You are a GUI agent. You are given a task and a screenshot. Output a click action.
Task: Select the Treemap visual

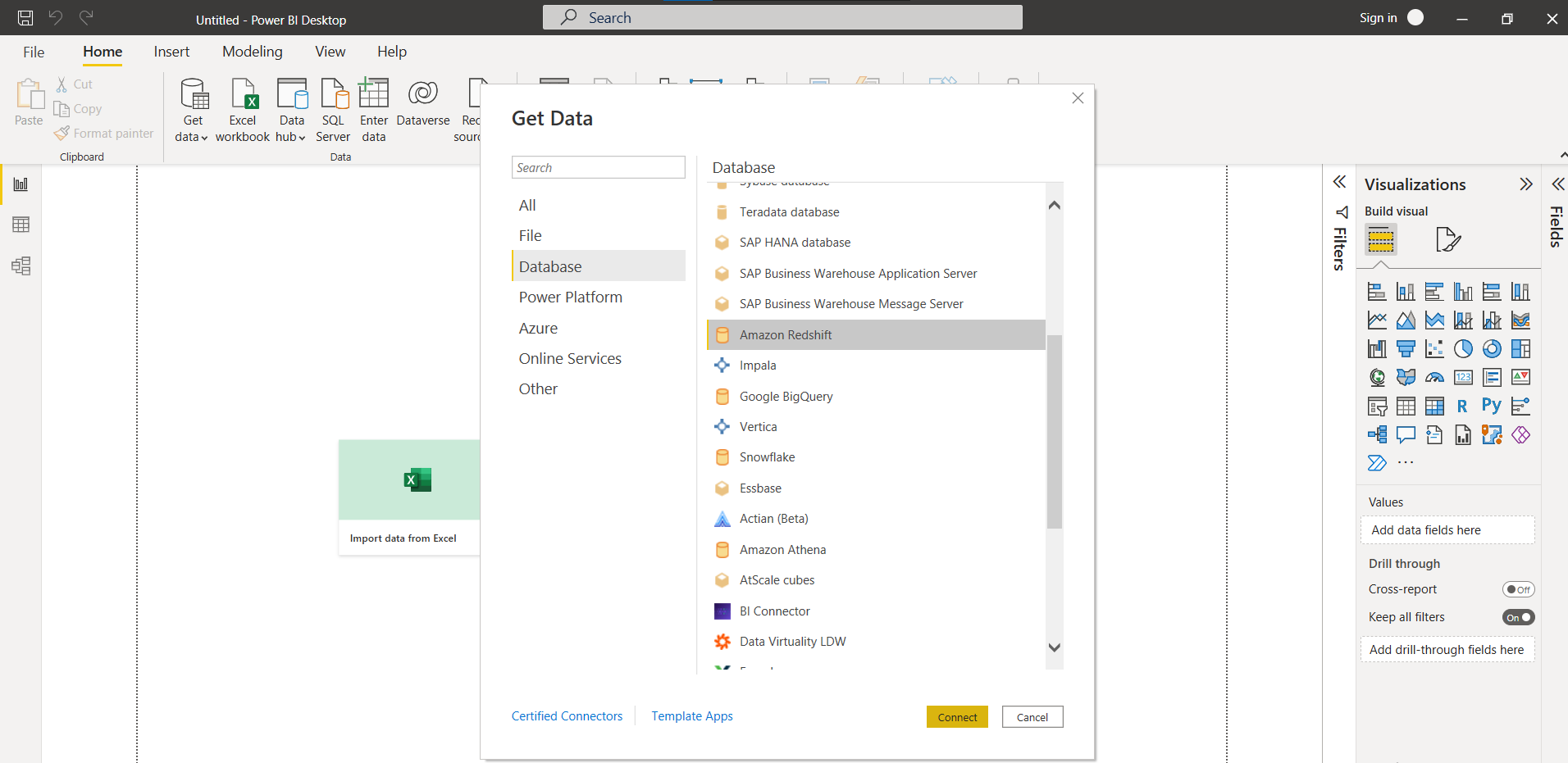(x=1520, y=349)
